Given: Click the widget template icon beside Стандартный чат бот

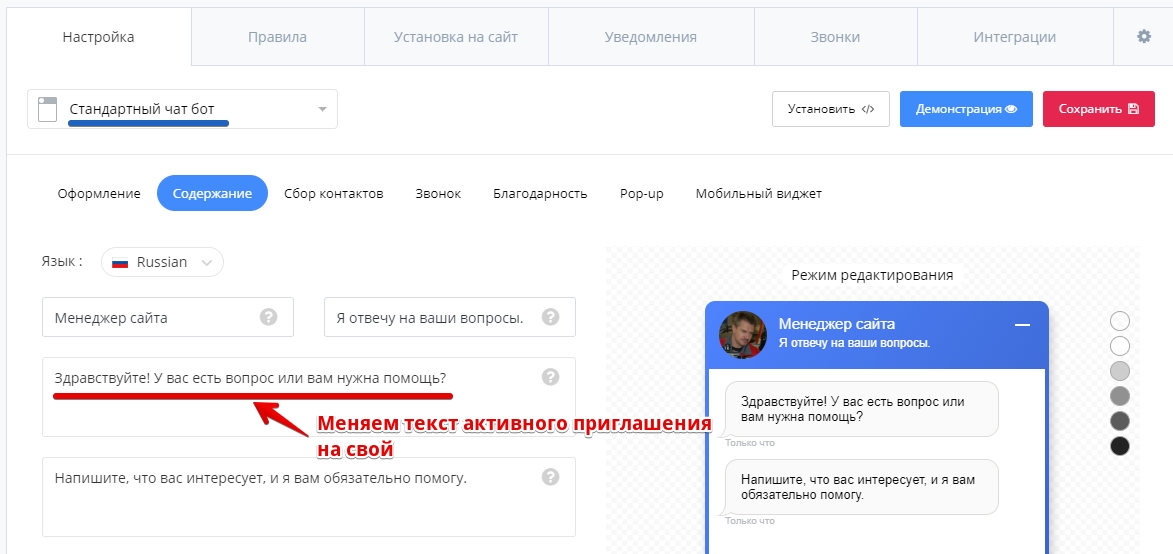Looking at the screenshot, I should point(48,109).
